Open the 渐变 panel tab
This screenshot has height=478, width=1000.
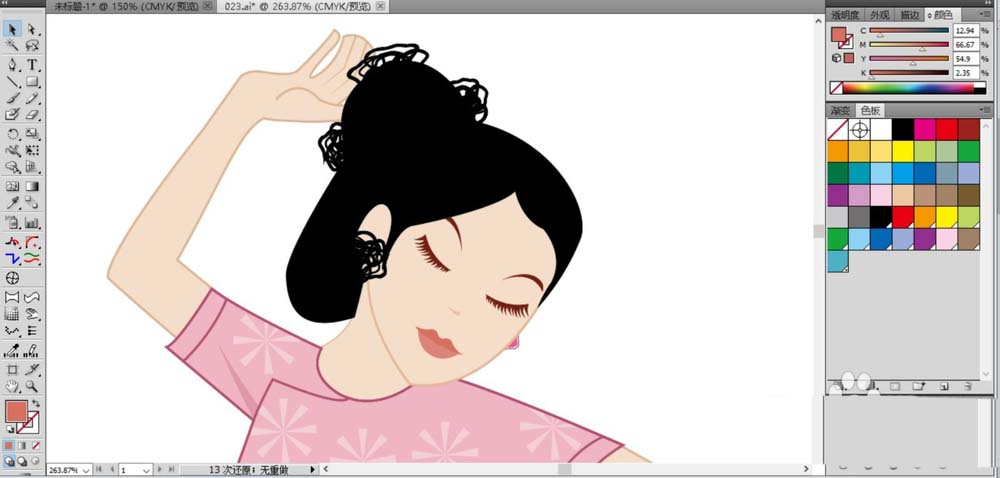coord(840,110)
